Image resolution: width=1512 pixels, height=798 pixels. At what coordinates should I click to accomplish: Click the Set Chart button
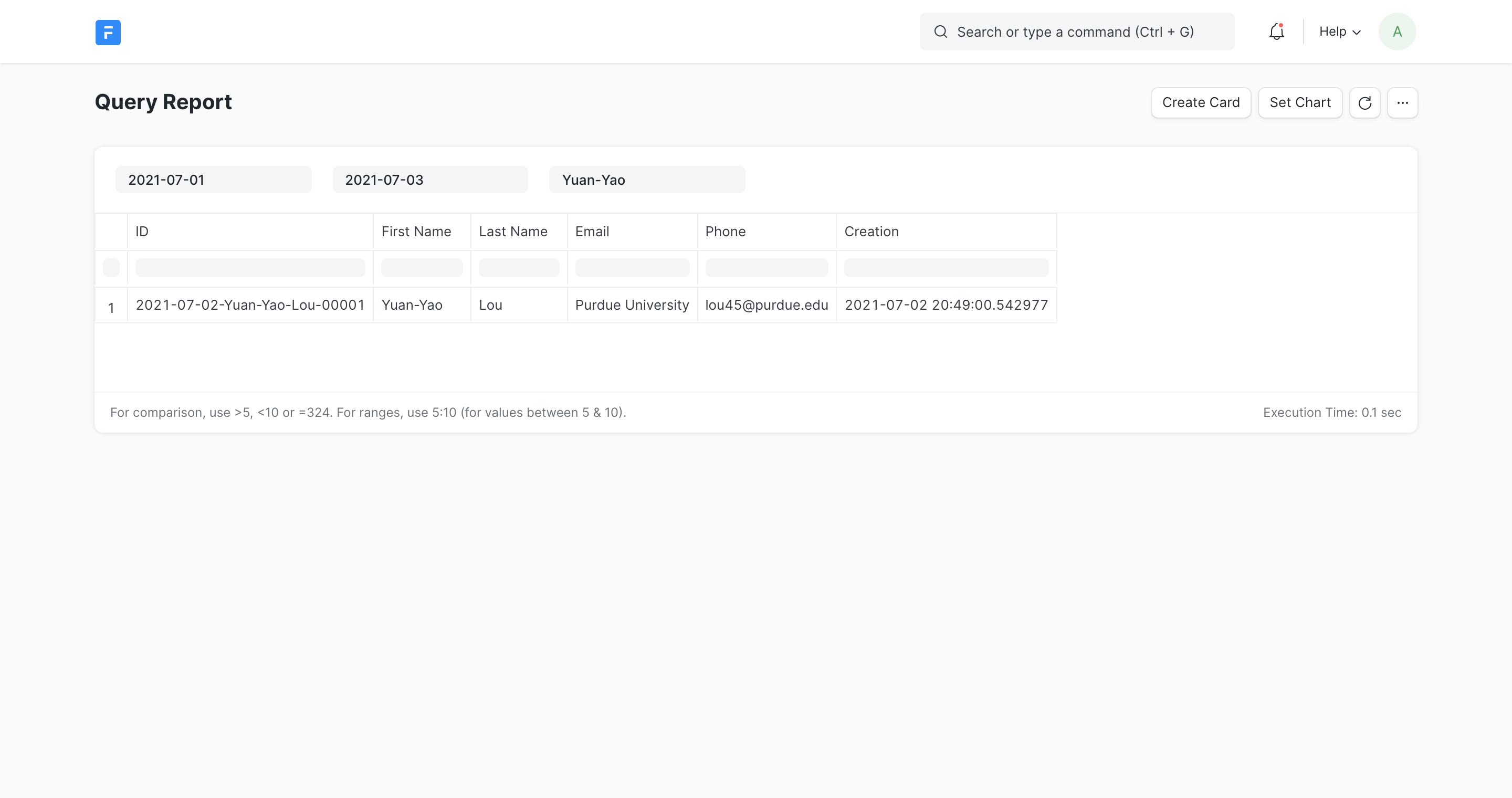(1299, 103)
